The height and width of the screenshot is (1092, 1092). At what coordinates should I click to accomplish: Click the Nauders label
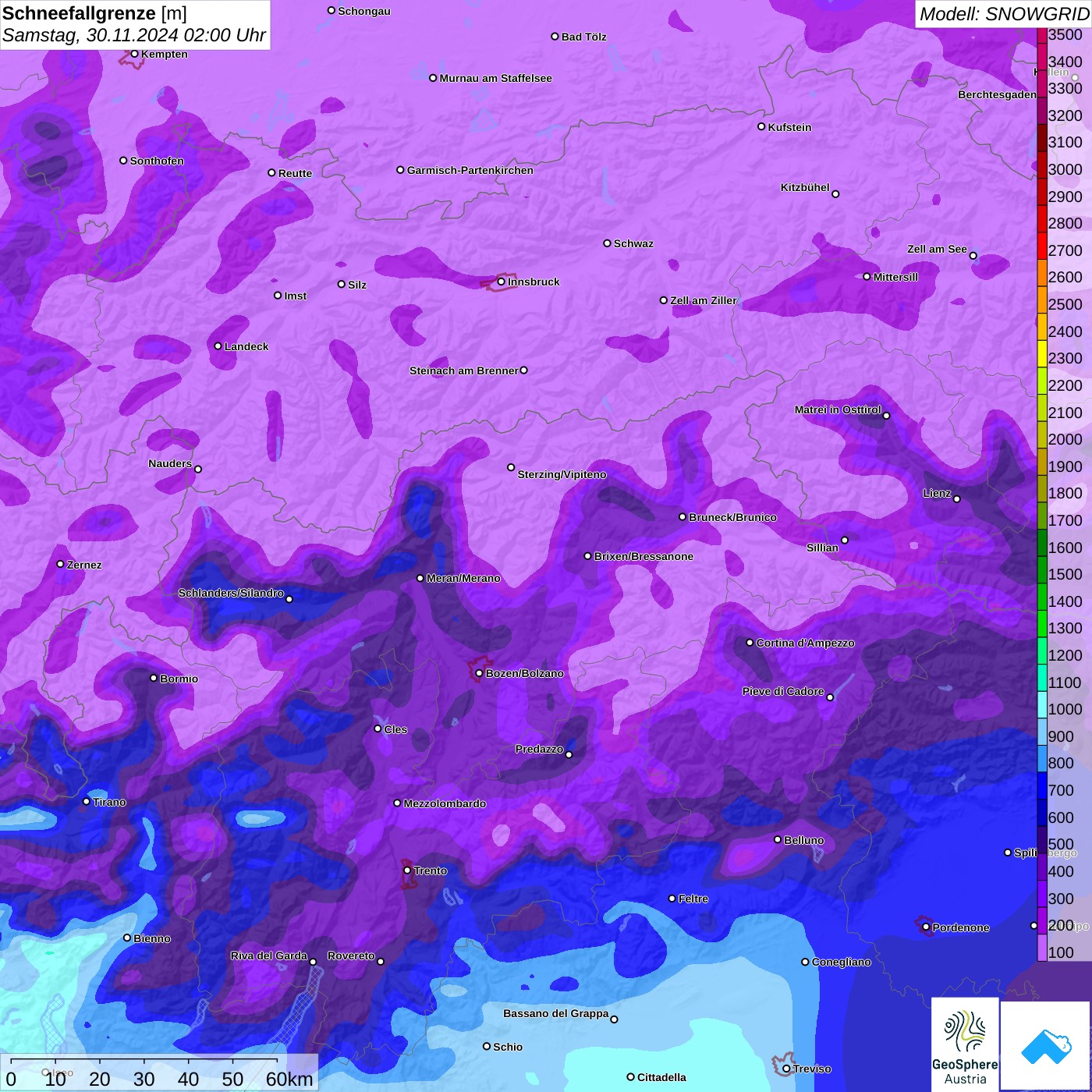(x=170, y=463)
